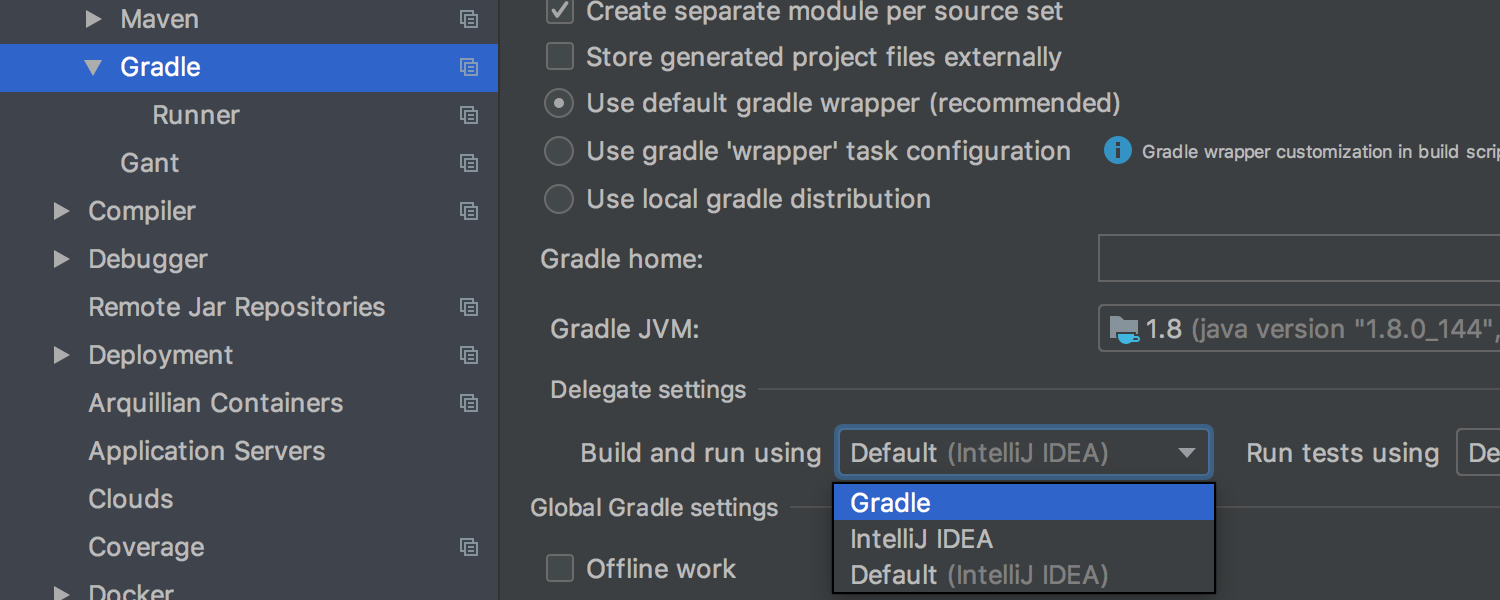
Task: Click the project-level icon beside Arquillian Containers
Action: click(x=468, y=403)
